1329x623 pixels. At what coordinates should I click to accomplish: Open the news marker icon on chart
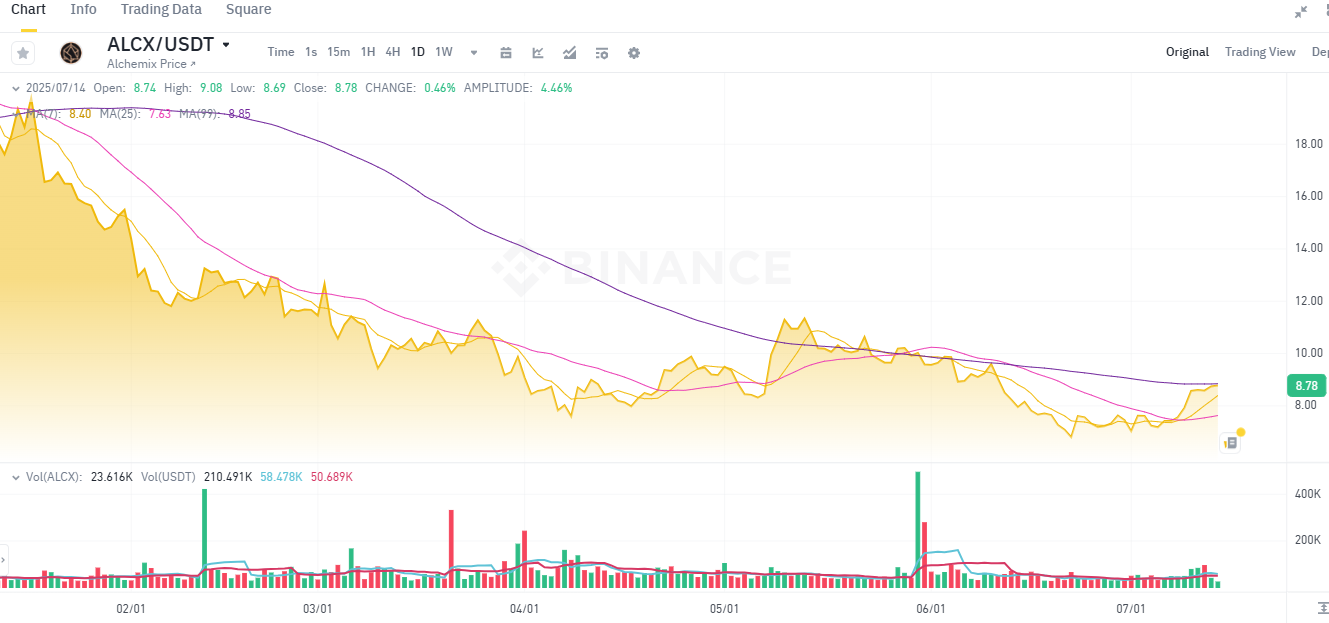coord(1230,442)
